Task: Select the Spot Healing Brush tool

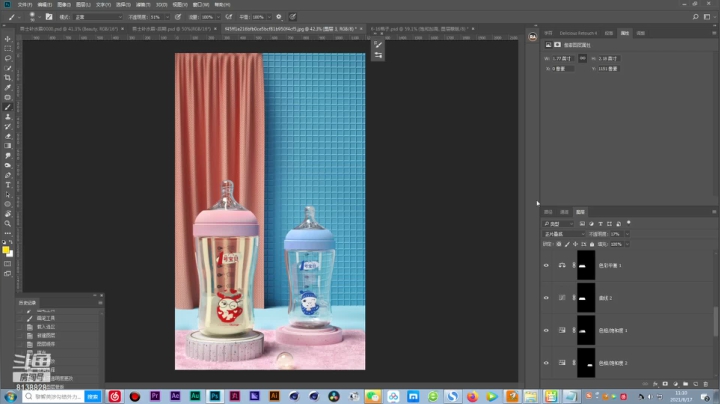Action: [8, 97]
